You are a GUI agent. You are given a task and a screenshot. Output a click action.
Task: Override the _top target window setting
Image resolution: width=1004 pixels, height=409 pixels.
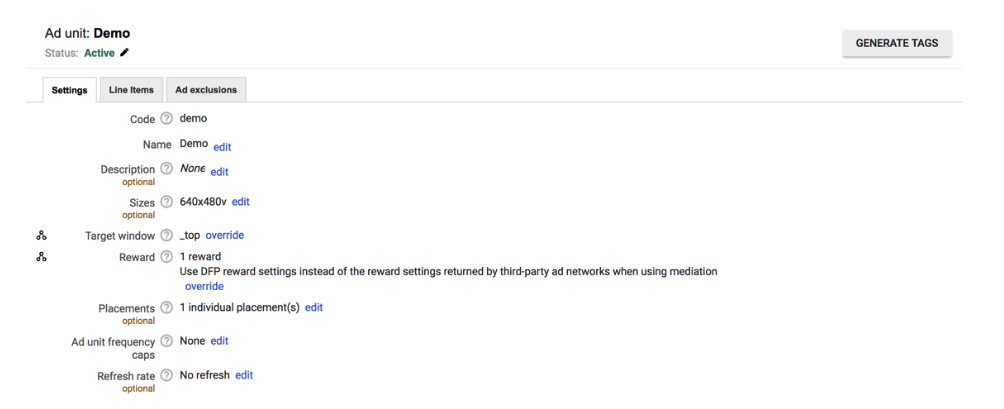(x=225, y=235)
